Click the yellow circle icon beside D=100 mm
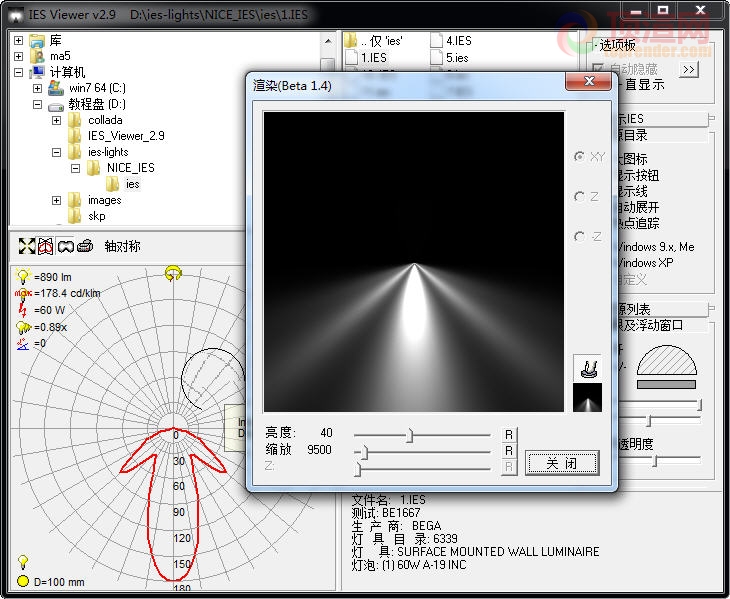The height and width of the screenshot is (599, 730). tap(22, 581)
